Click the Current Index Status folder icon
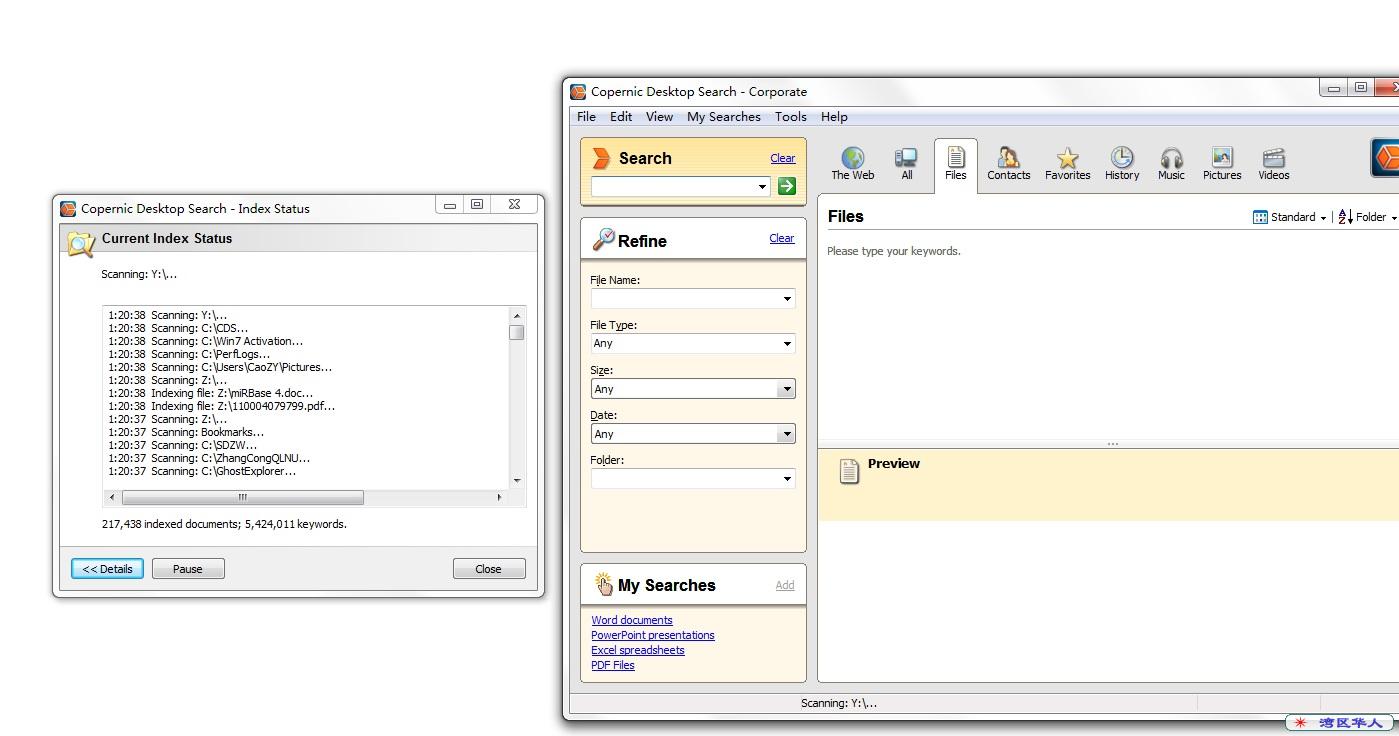 click(x=80, y=242)
